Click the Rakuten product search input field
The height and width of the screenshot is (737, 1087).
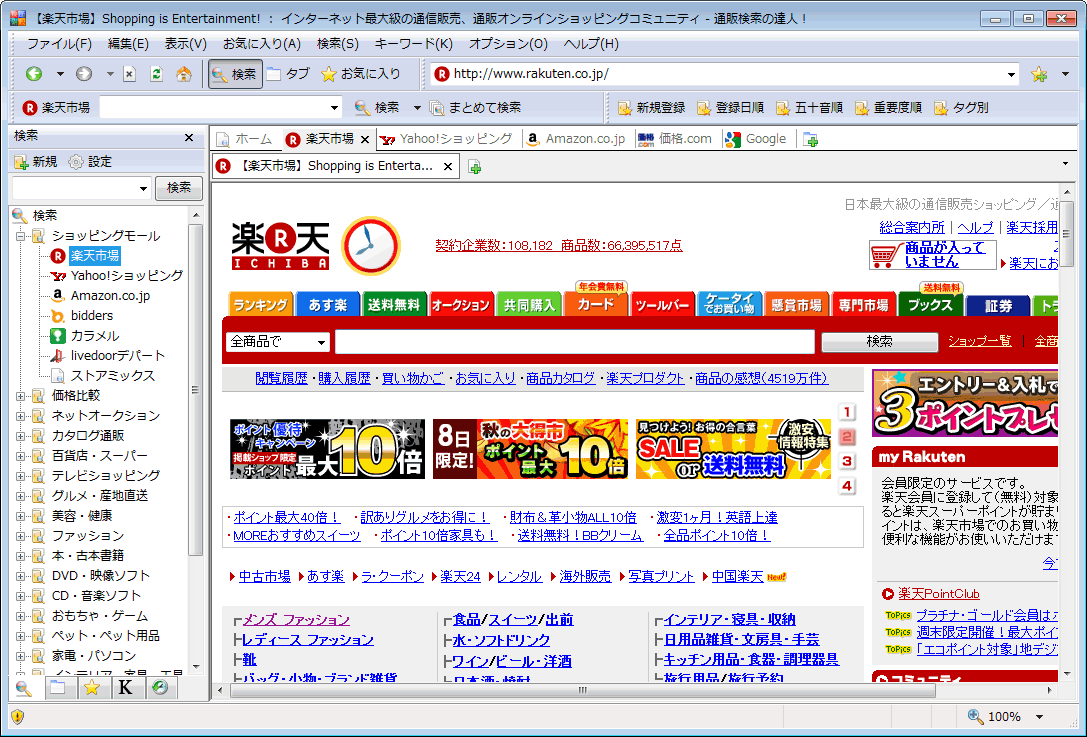click(x=575, y=342)
